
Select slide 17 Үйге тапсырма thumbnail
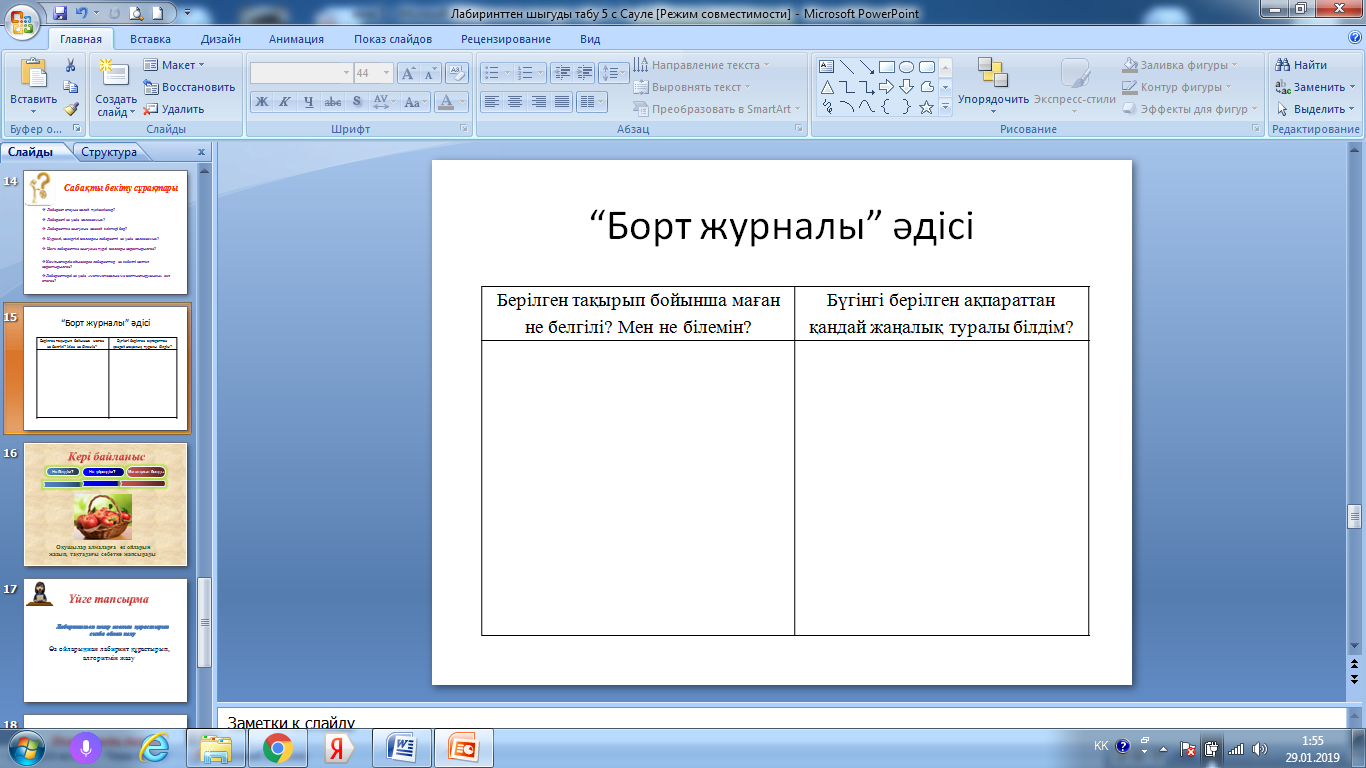(x=105, y=641)
